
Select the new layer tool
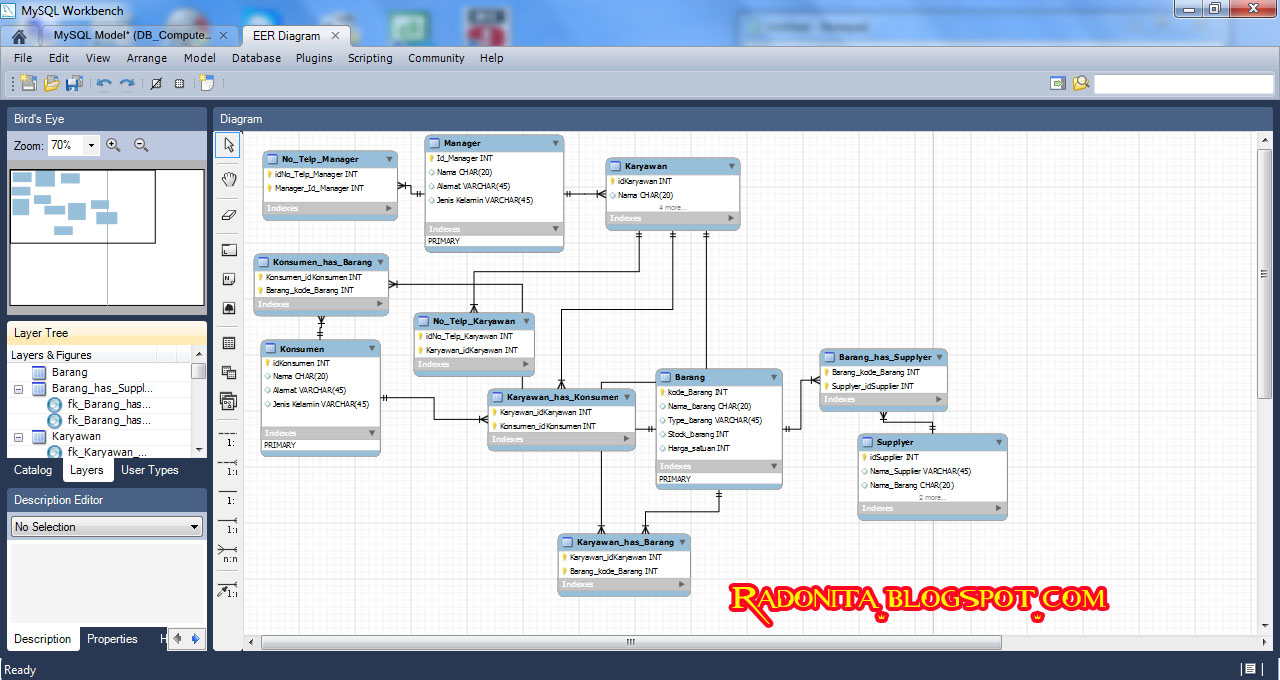229,250
